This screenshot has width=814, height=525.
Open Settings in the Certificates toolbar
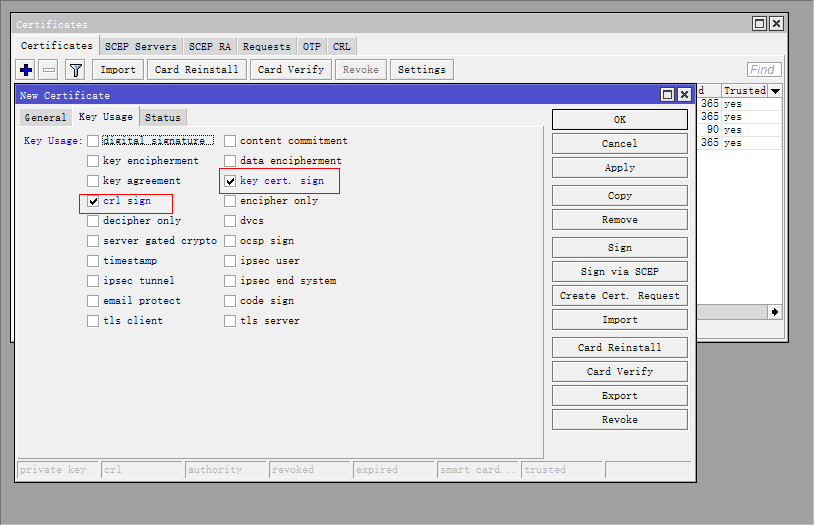coord(421,70)
